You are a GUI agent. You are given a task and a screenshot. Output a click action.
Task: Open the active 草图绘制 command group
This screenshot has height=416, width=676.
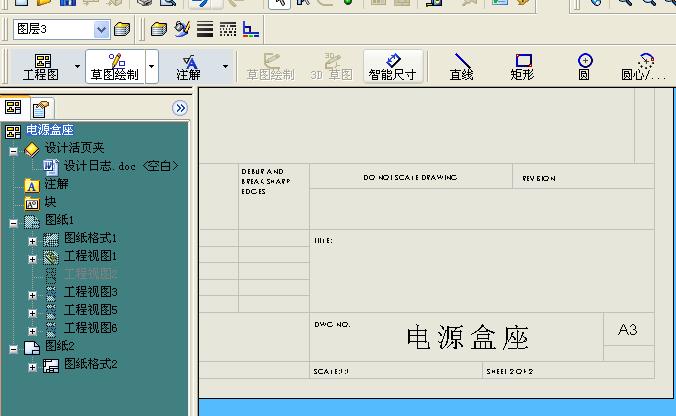(115, 67)
